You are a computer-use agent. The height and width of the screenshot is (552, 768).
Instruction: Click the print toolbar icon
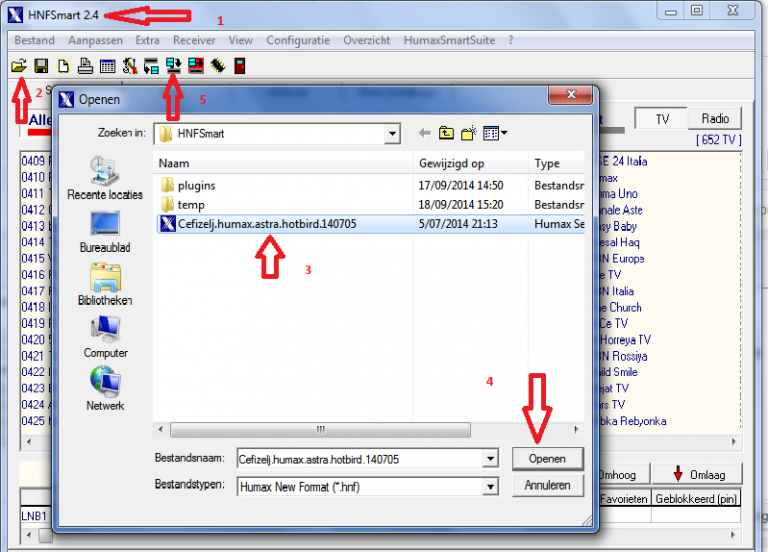[85, 66]
